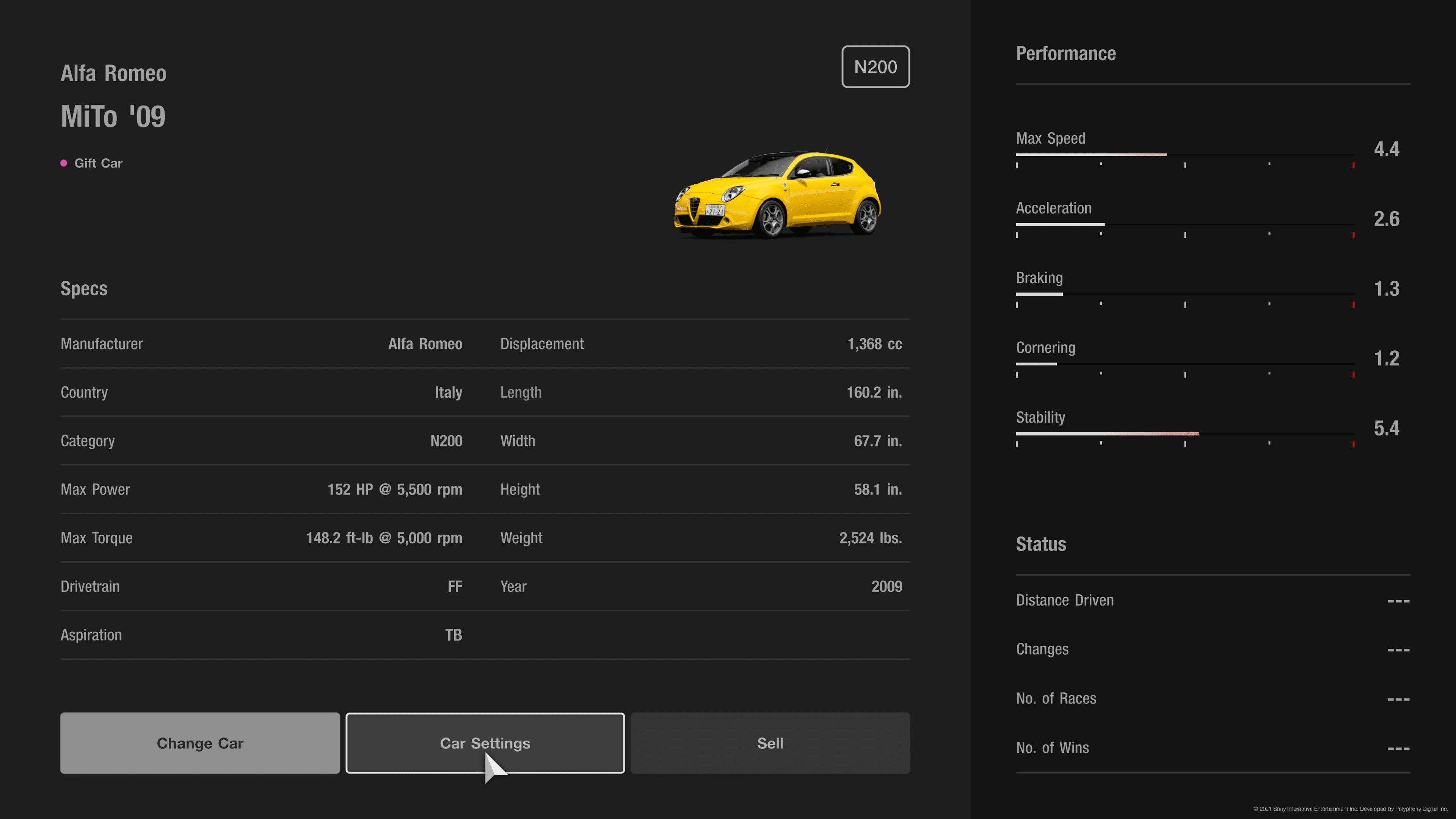Click the Height value 58.1 in.
The image size is (1456, 819).
point(878,490)
